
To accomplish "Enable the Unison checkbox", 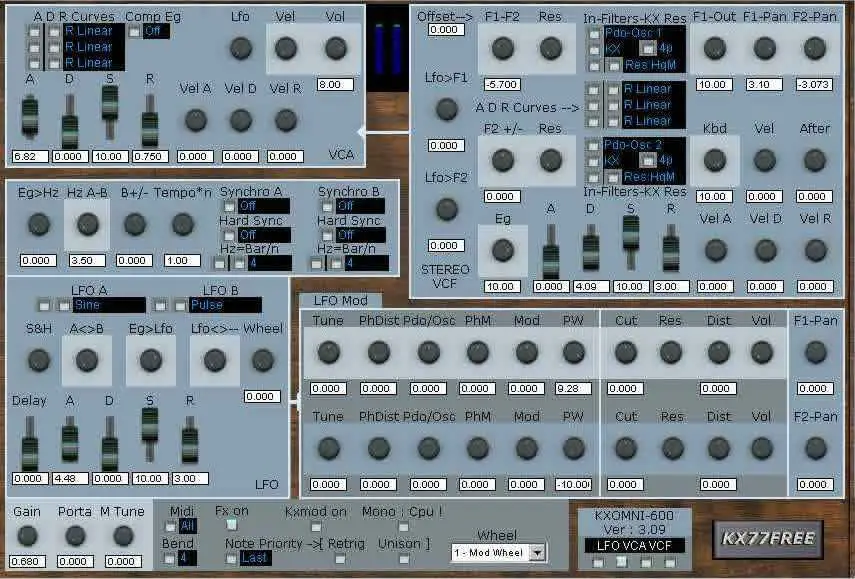I will pos(404,559).
